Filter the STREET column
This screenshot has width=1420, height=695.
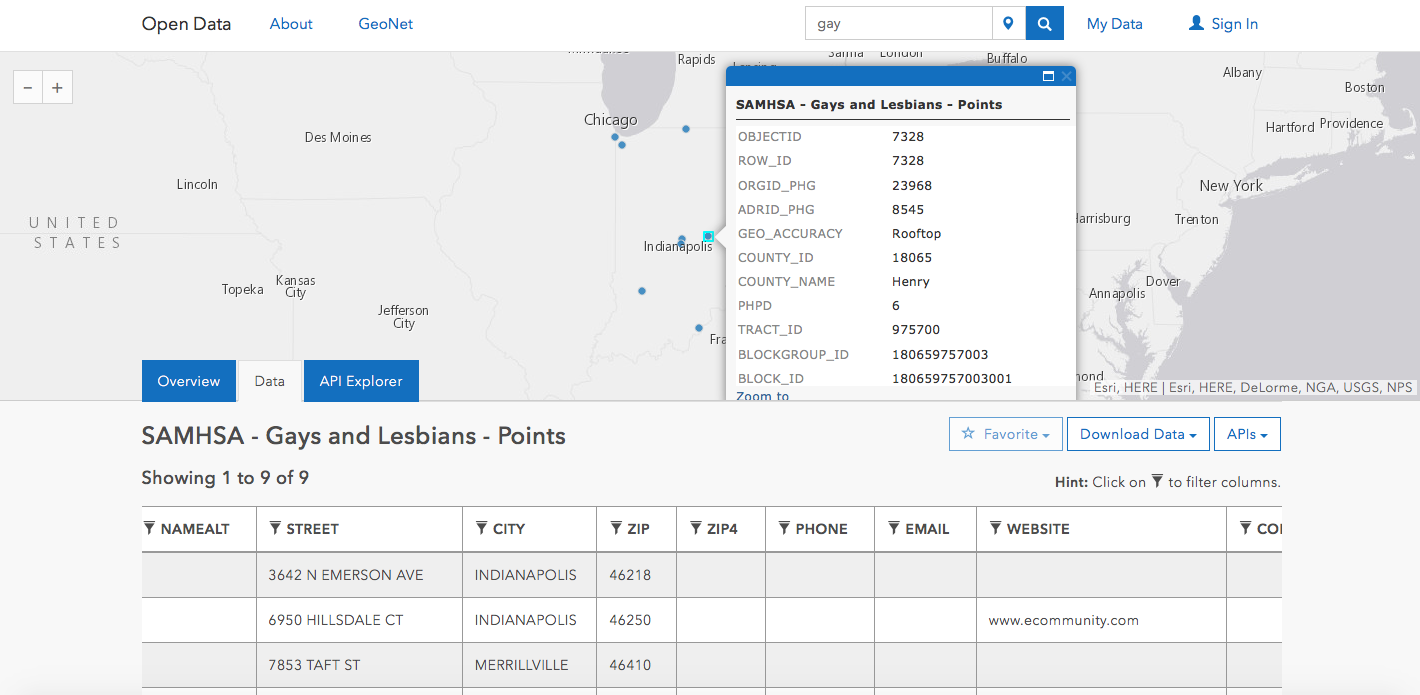[x=275, y=528]
